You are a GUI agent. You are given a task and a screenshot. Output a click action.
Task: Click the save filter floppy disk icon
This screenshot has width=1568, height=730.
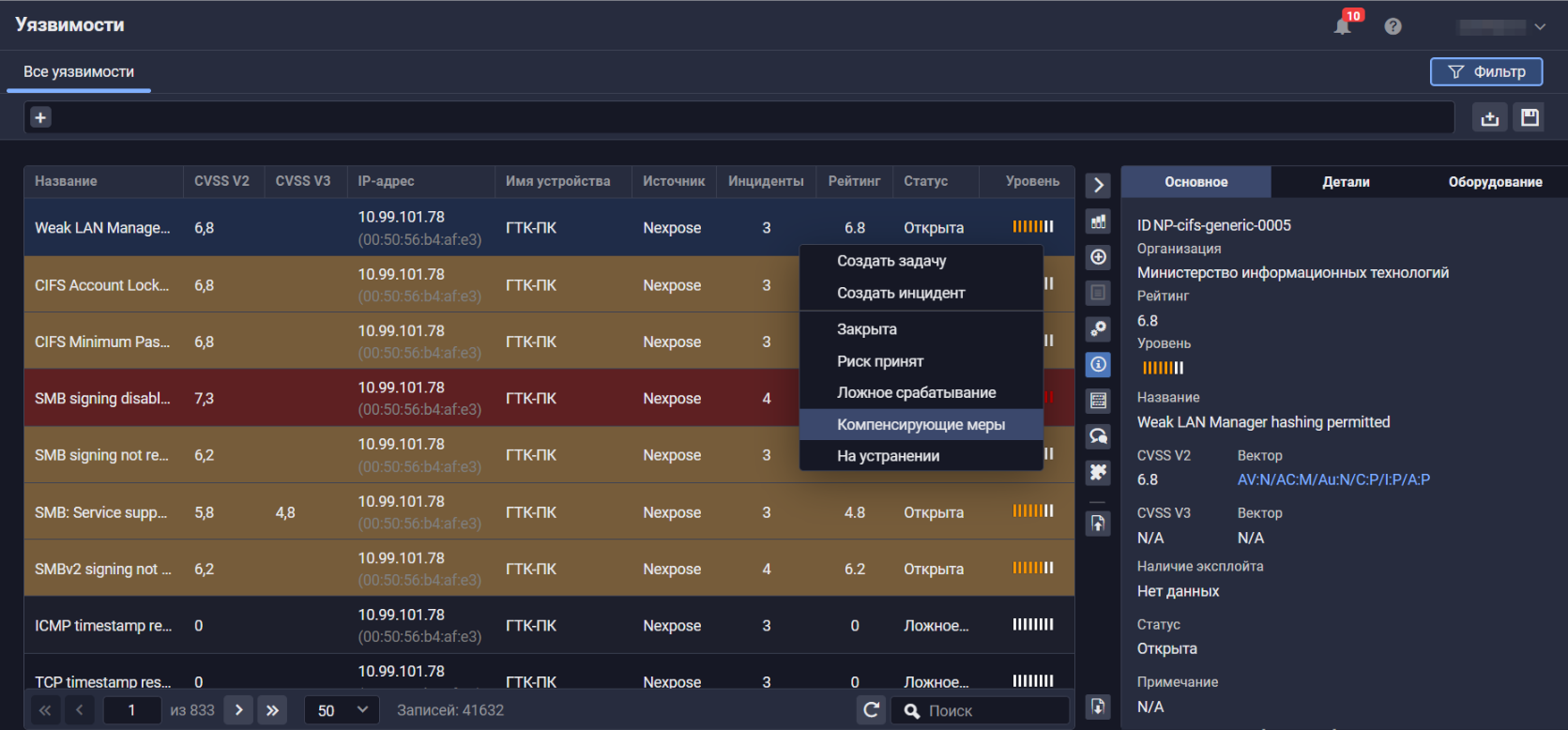(x=1530, y=117)
